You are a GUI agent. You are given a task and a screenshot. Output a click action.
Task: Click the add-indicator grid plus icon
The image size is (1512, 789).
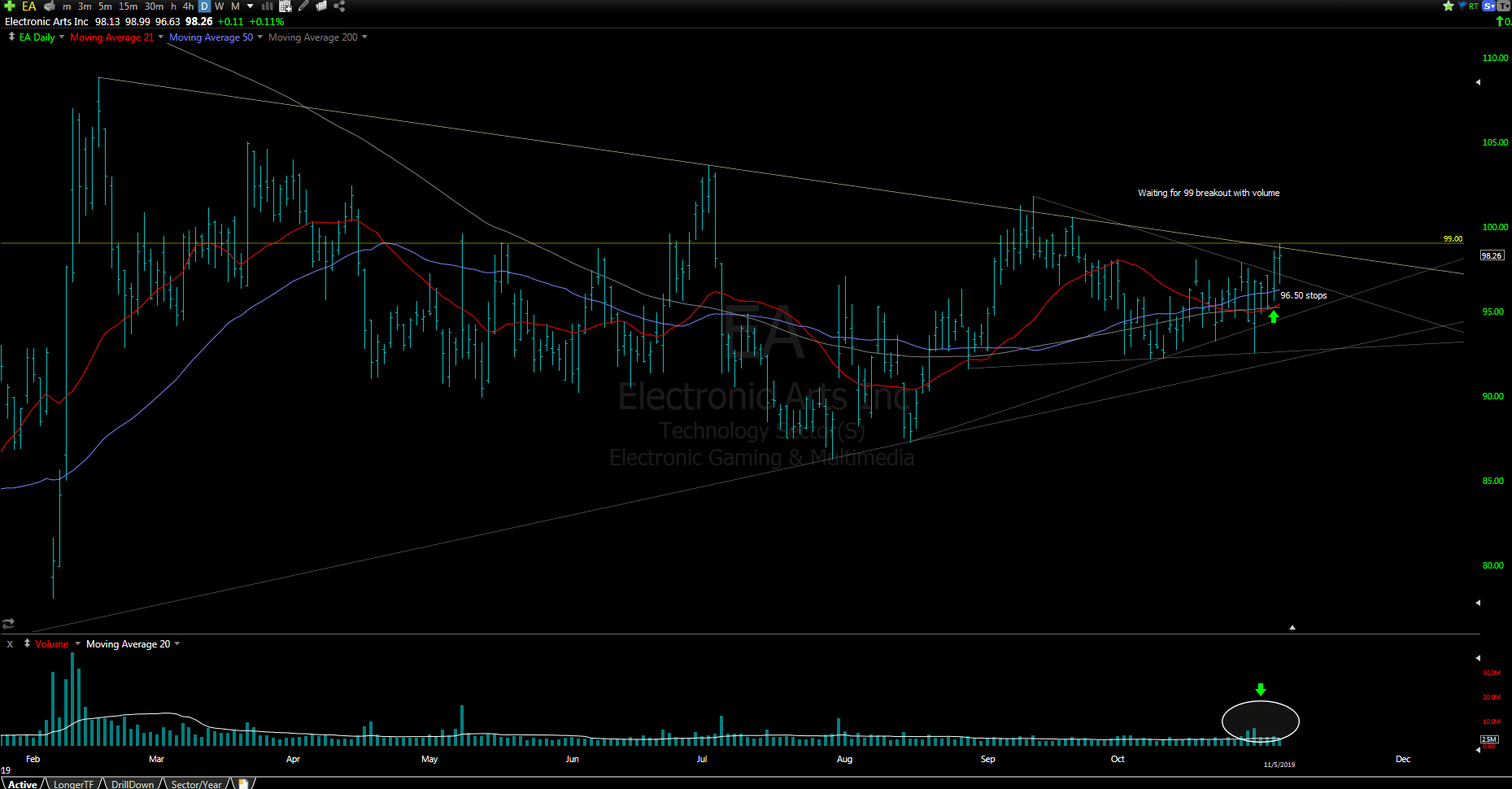[x=285, y=6]
